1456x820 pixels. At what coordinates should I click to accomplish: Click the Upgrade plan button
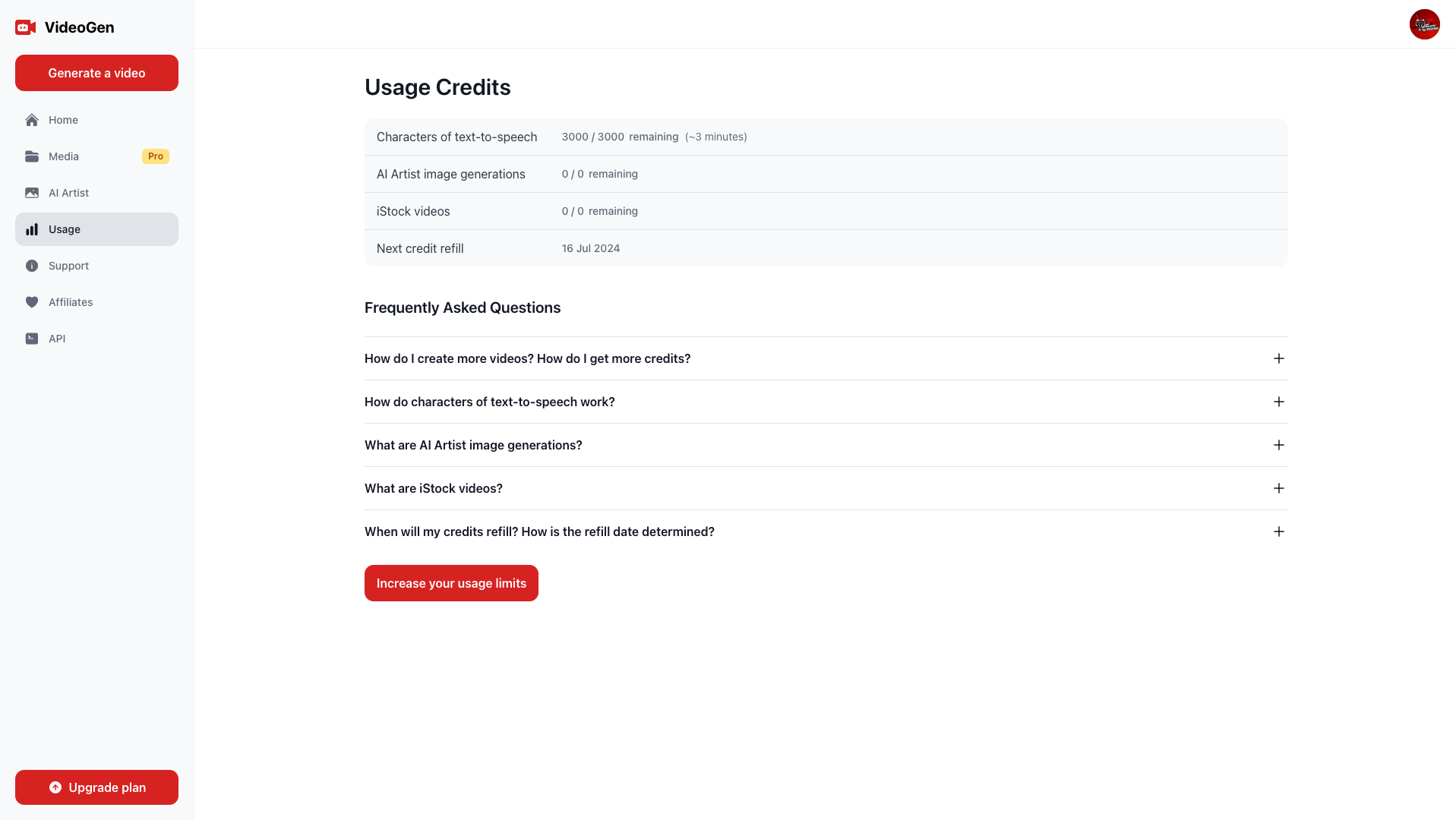pyautogui.click(x=96, y=787)
